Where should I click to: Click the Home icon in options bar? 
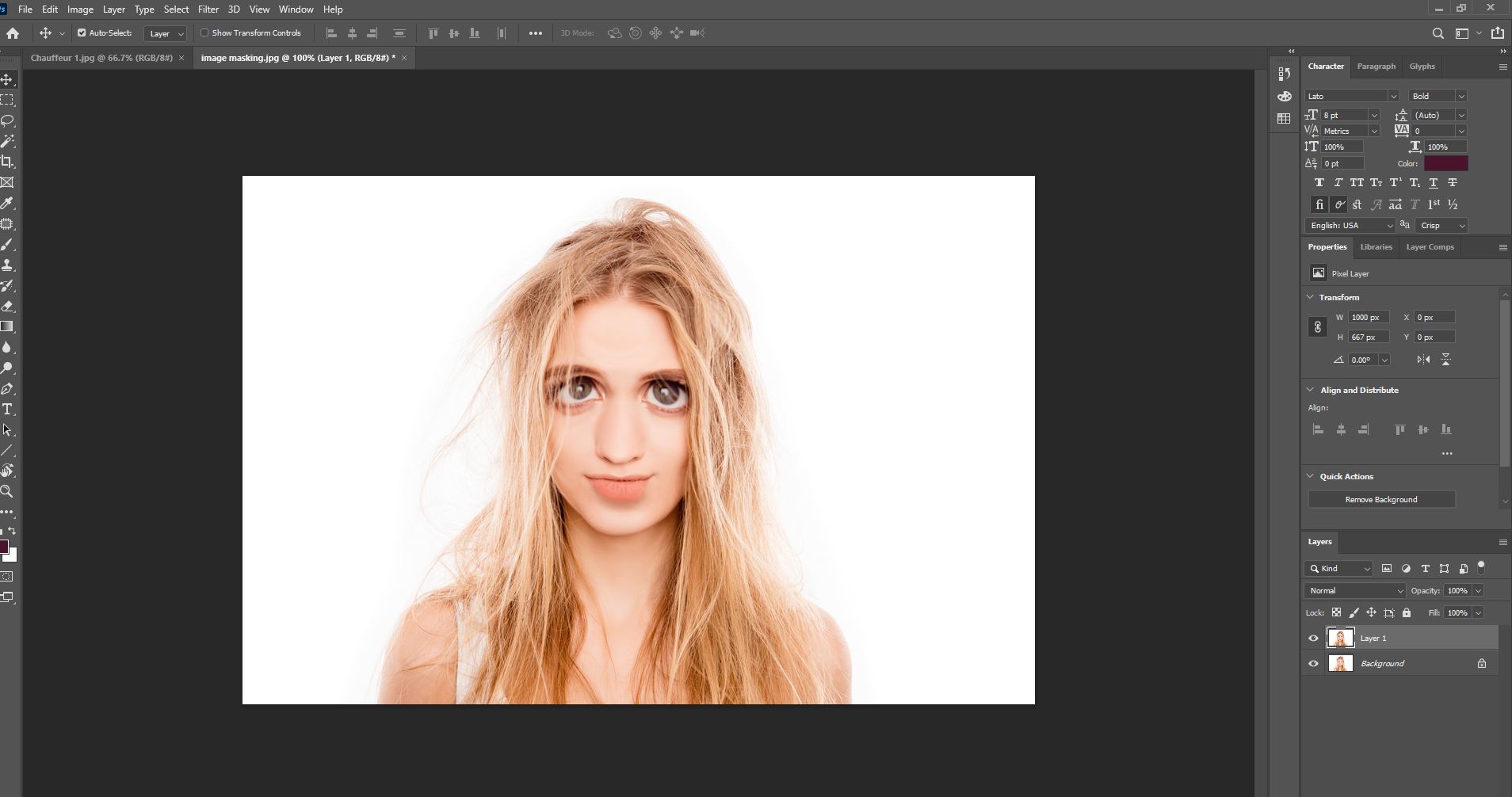(x=13, y=33)
